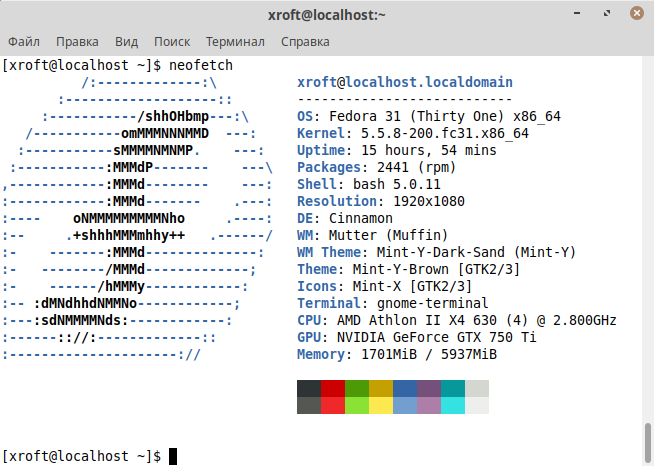Click the cyan color block
Image resolution: width=654 pixels, height=466 pixels.
click(x=453, y=406)
